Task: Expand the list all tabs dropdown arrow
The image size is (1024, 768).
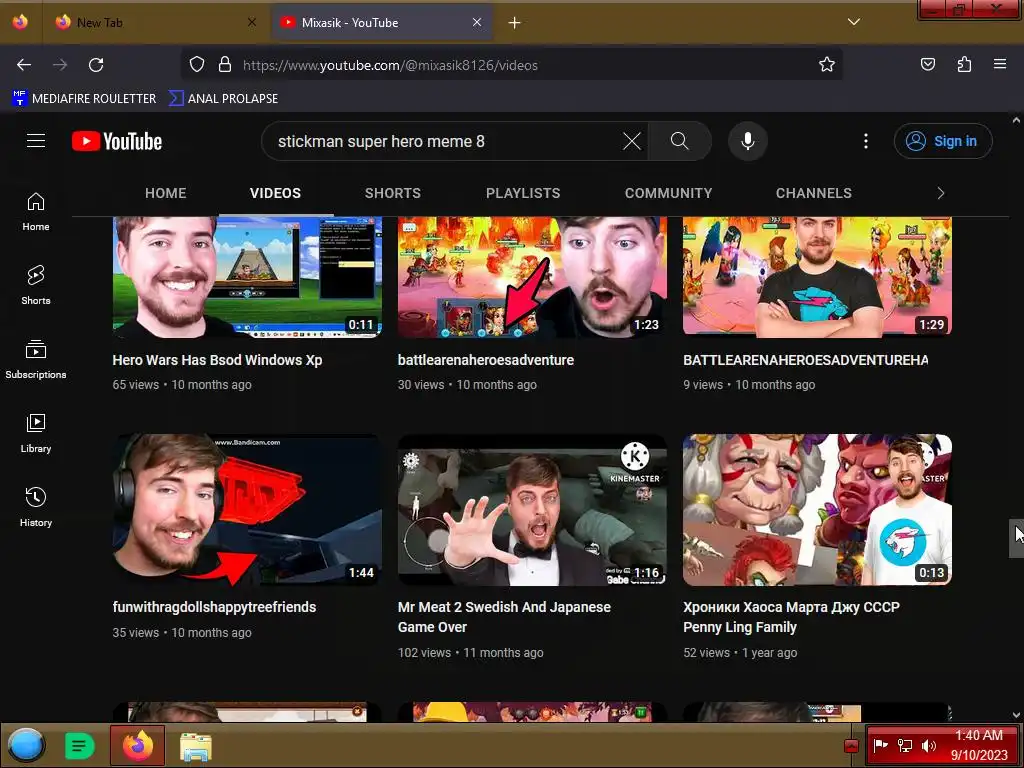Action: click(x=854, y=22)
